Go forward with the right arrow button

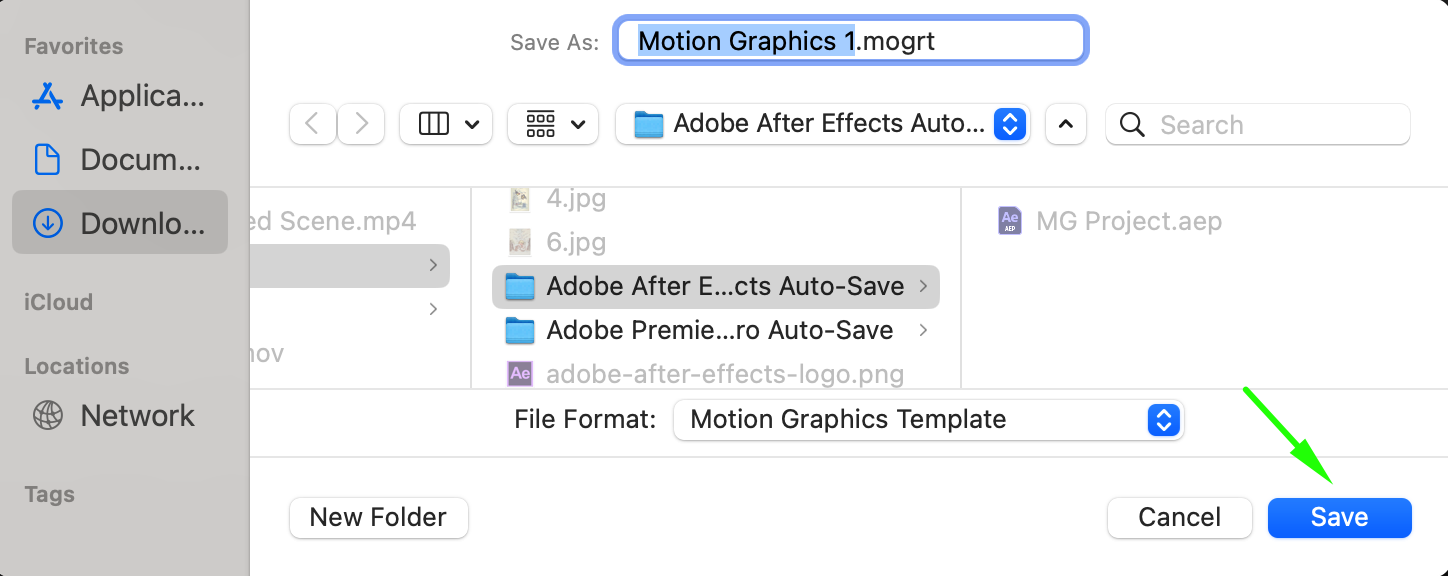361,125
